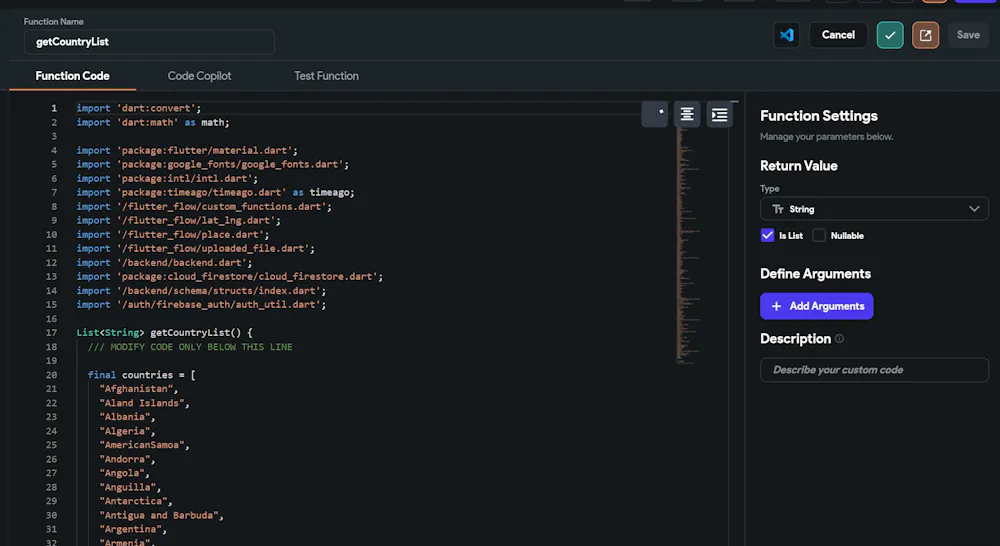Click the green checkmark validate button

(x=890, y=35)
